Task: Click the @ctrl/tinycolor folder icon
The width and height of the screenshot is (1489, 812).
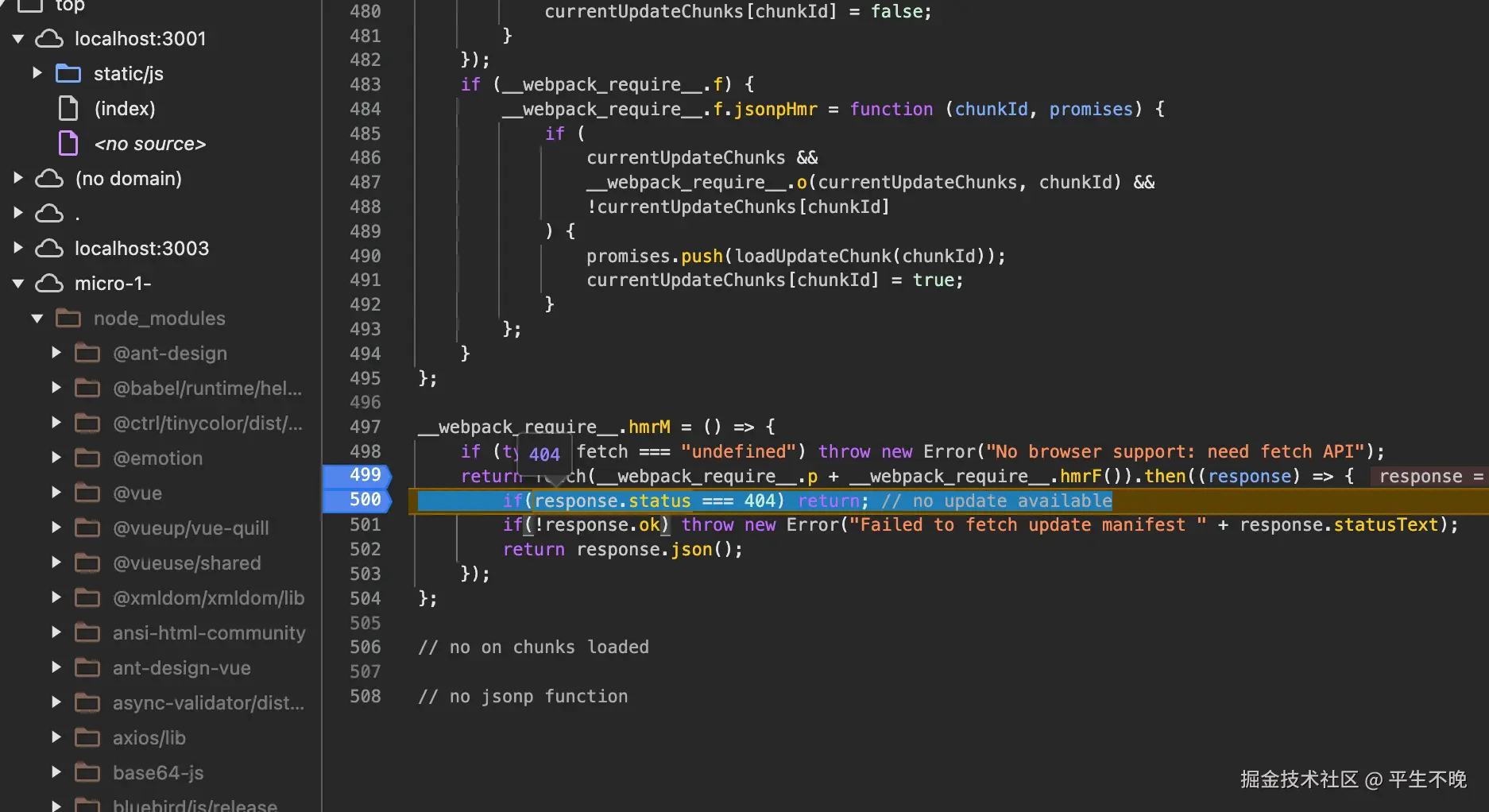Action: 87,423
